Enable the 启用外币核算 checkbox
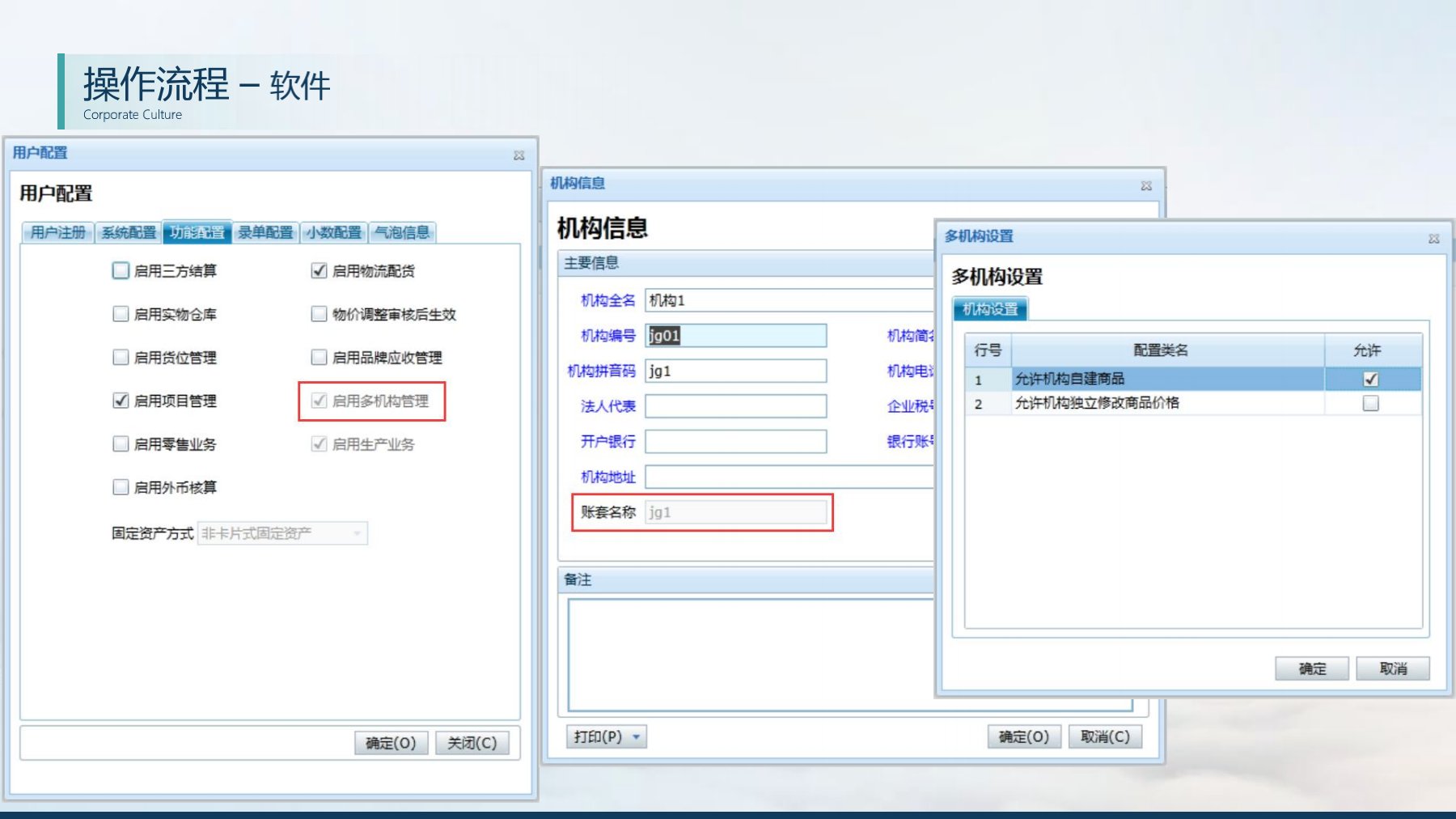Image resolution: width=1456 pixels, height=819 pixels. coord(120,486)
